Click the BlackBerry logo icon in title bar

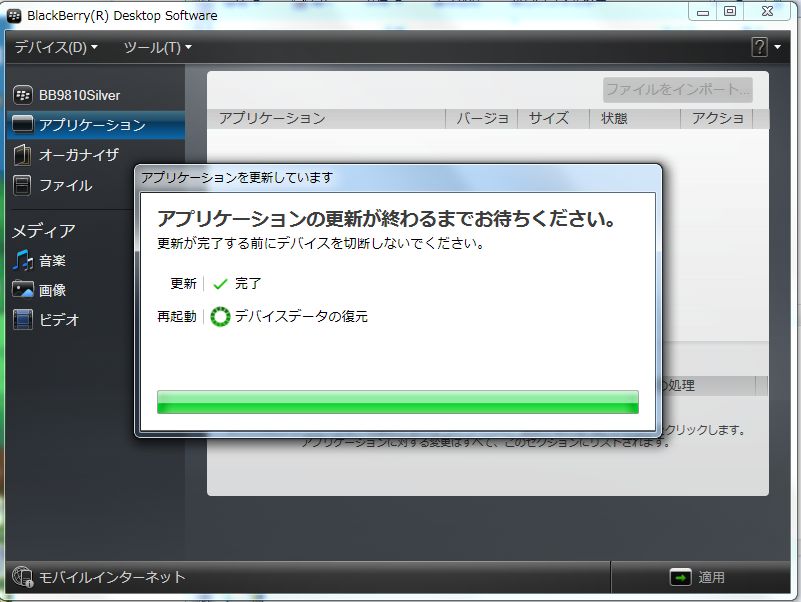(x=14, y=15)
